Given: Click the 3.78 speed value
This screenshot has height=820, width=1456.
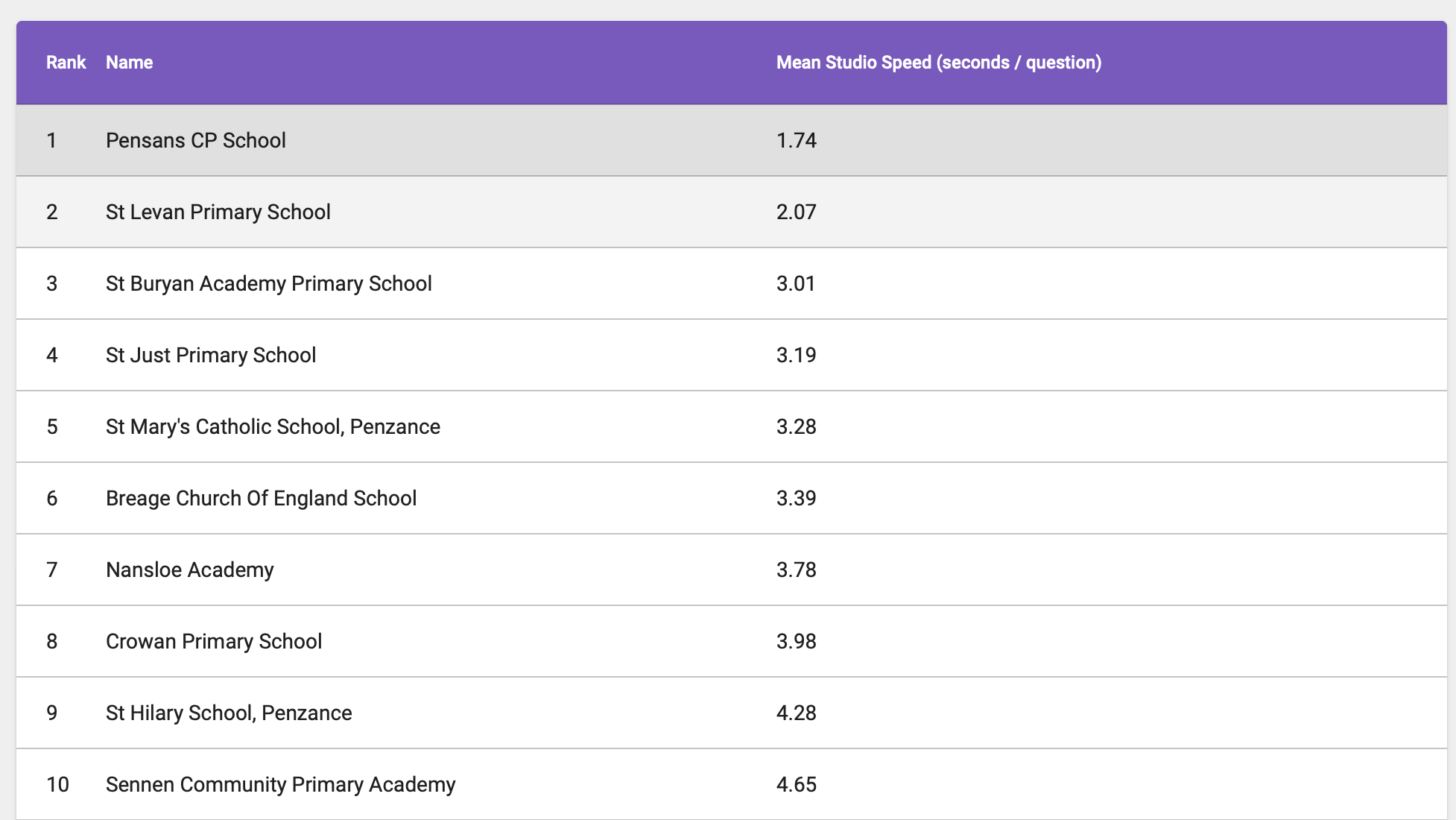Looking at the screenshot, I should coord(796,570).
